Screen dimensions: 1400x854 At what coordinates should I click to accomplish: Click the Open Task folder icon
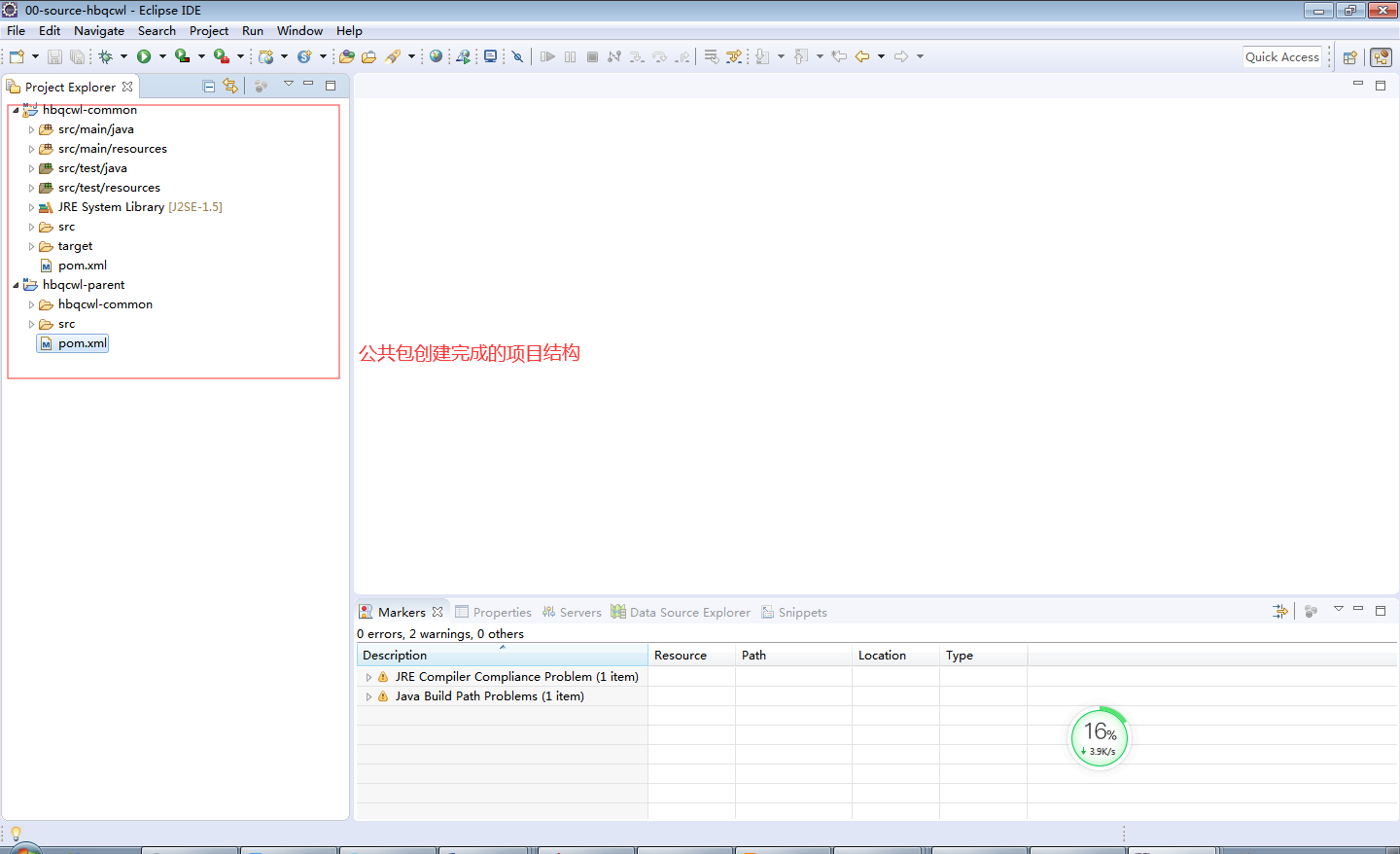[368, 56]
